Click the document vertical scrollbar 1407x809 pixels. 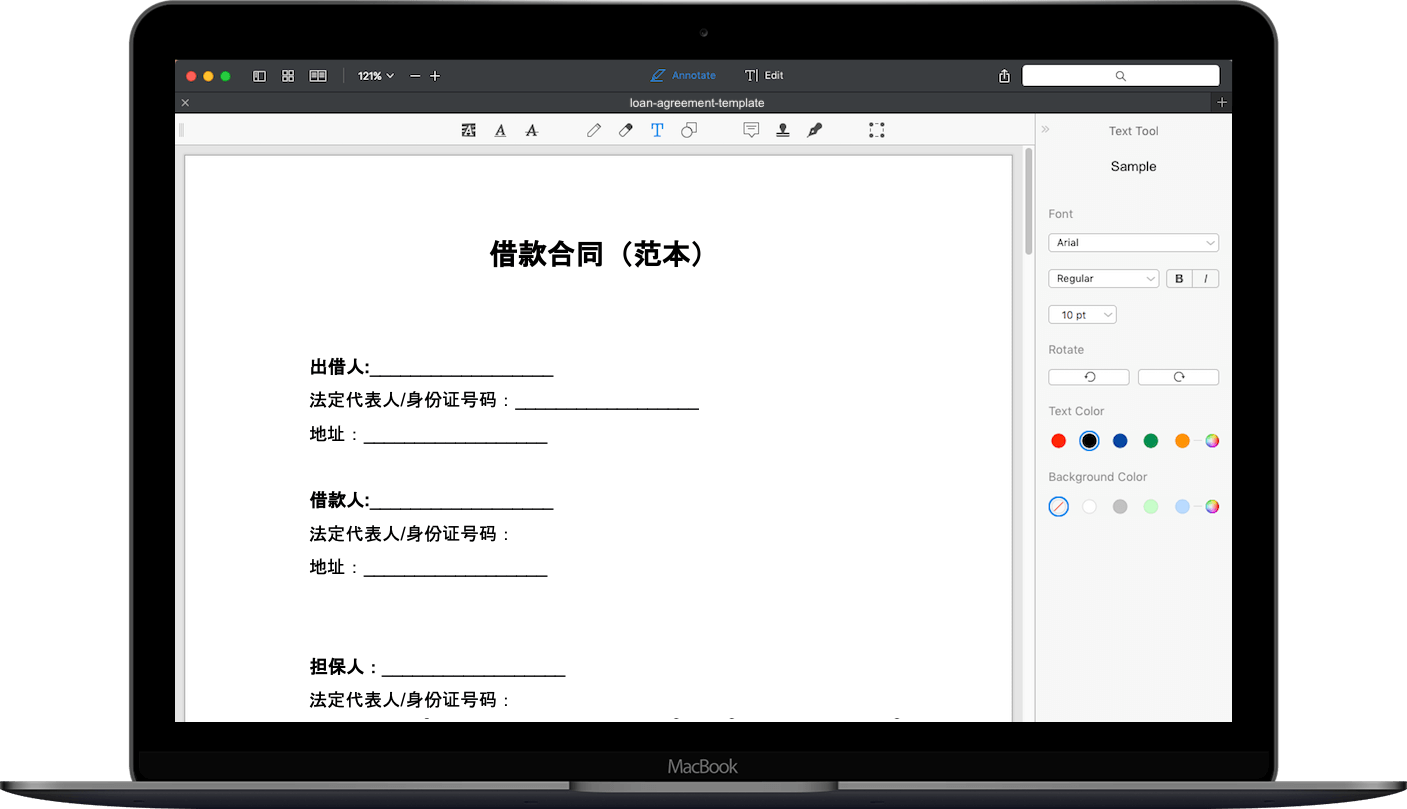click(1028, 202)
